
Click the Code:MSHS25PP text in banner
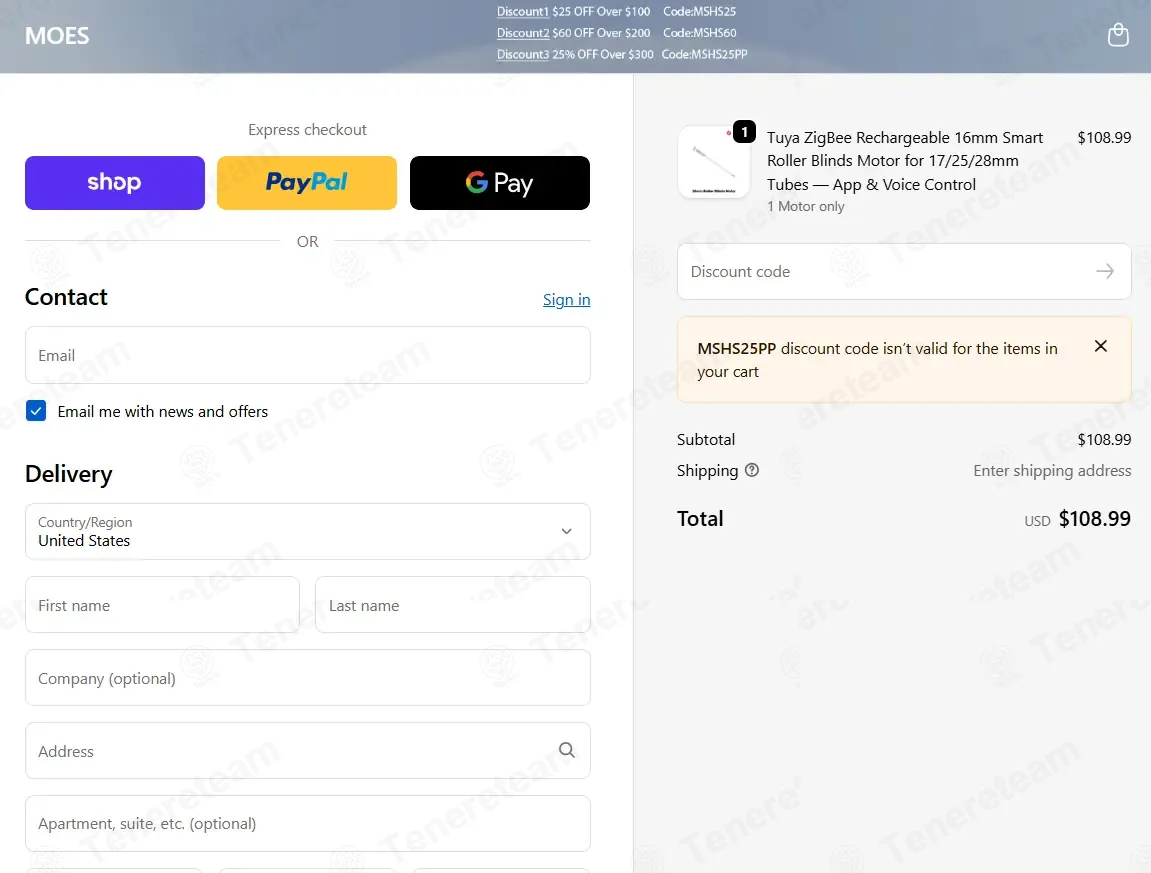[x=705, y=54]
